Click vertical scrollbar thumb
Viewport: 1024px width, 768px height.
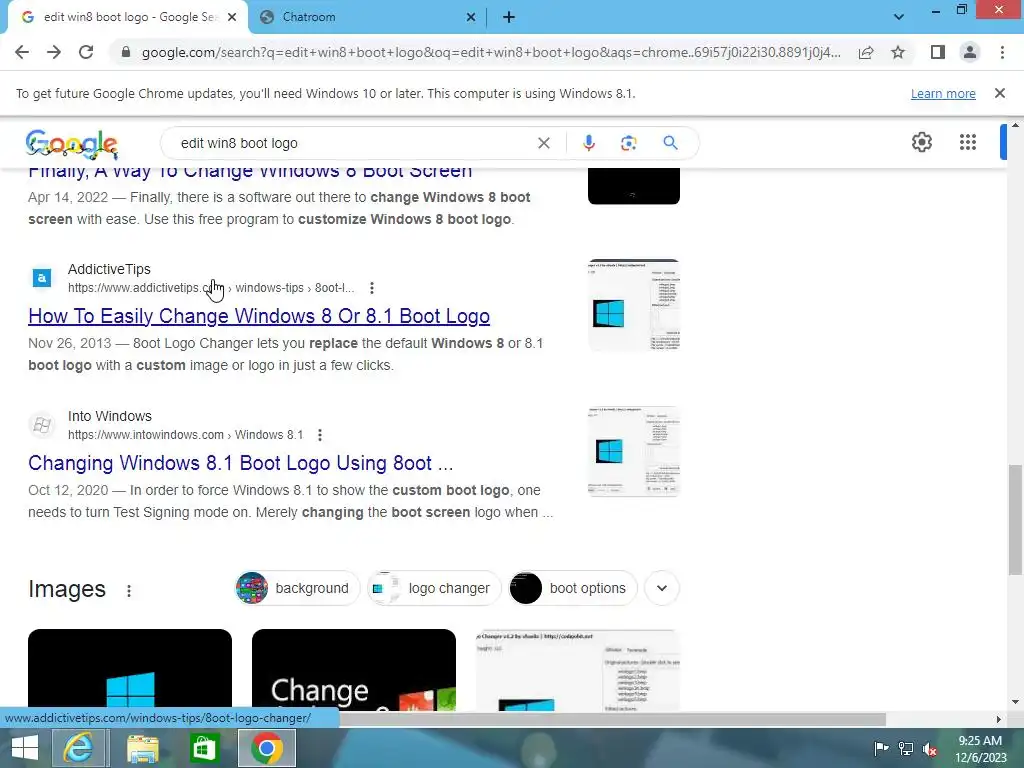point(1015,520)
